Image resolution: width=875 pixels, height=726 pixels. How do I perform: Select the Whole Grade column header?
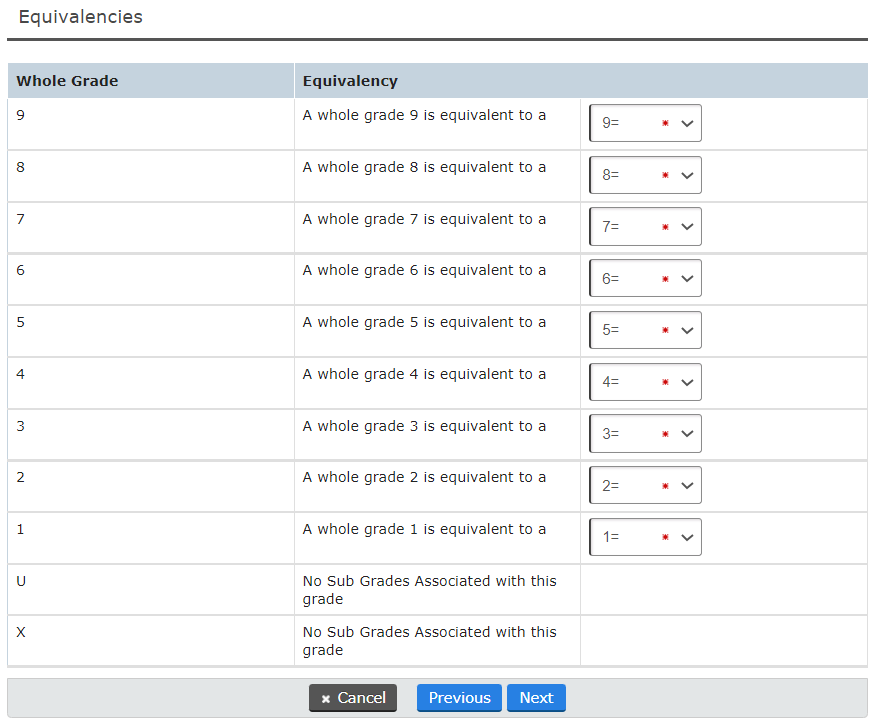(x=67, y=80)
